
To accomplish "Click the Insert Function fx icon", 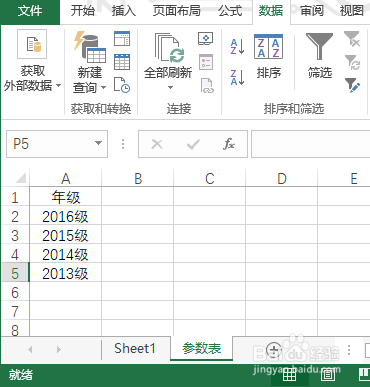I will pos(229,144).
